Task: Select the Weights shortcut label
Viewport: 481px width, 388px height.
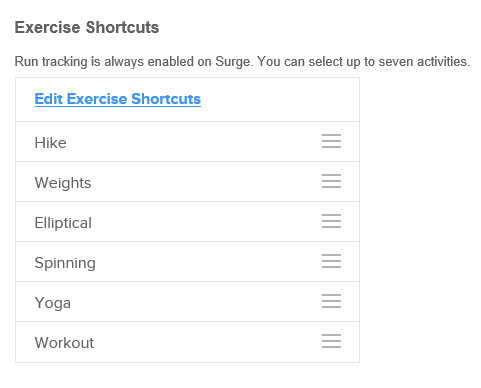Action: (63, 183)
